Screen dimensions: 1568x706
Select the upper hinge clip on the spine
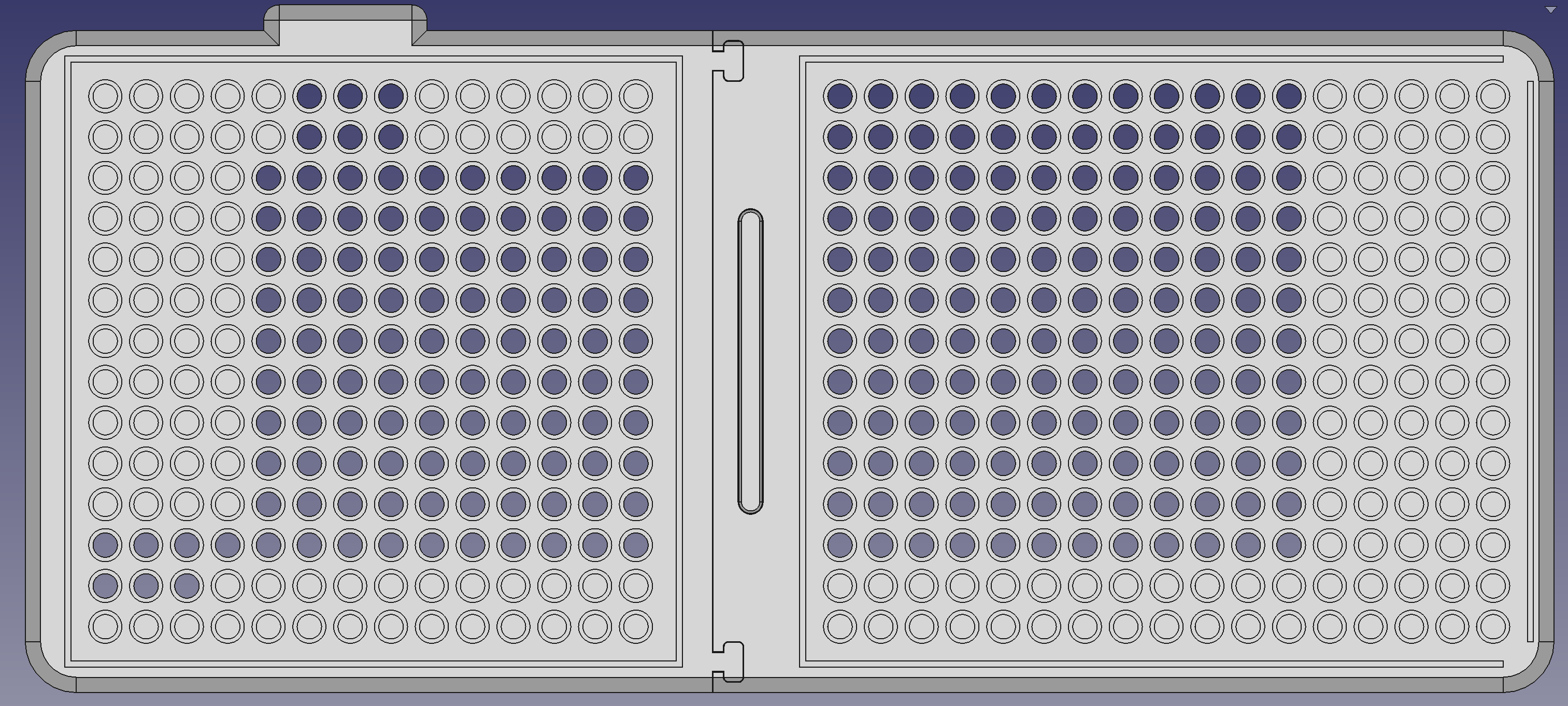[x=729, y=61]
